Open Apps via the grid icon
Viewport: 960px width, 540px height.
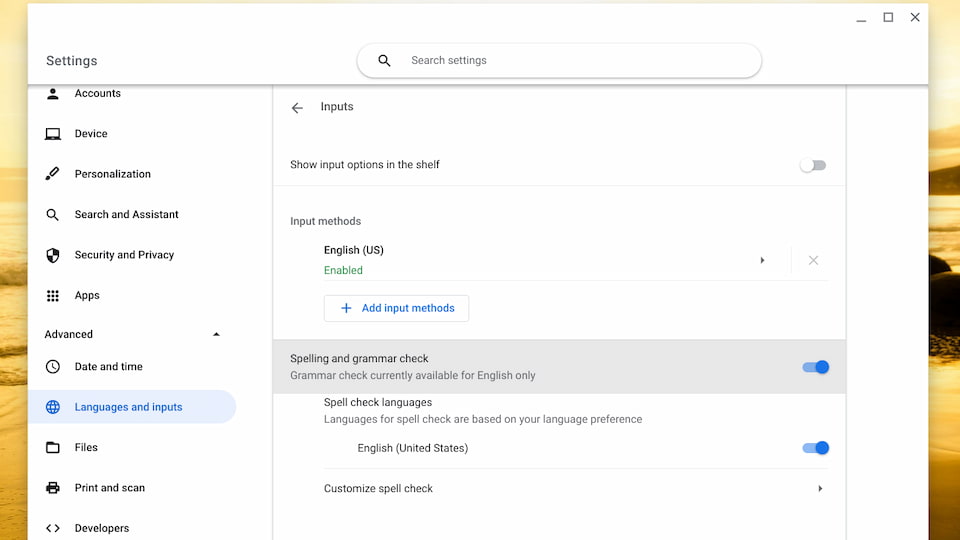pos(53,296)
